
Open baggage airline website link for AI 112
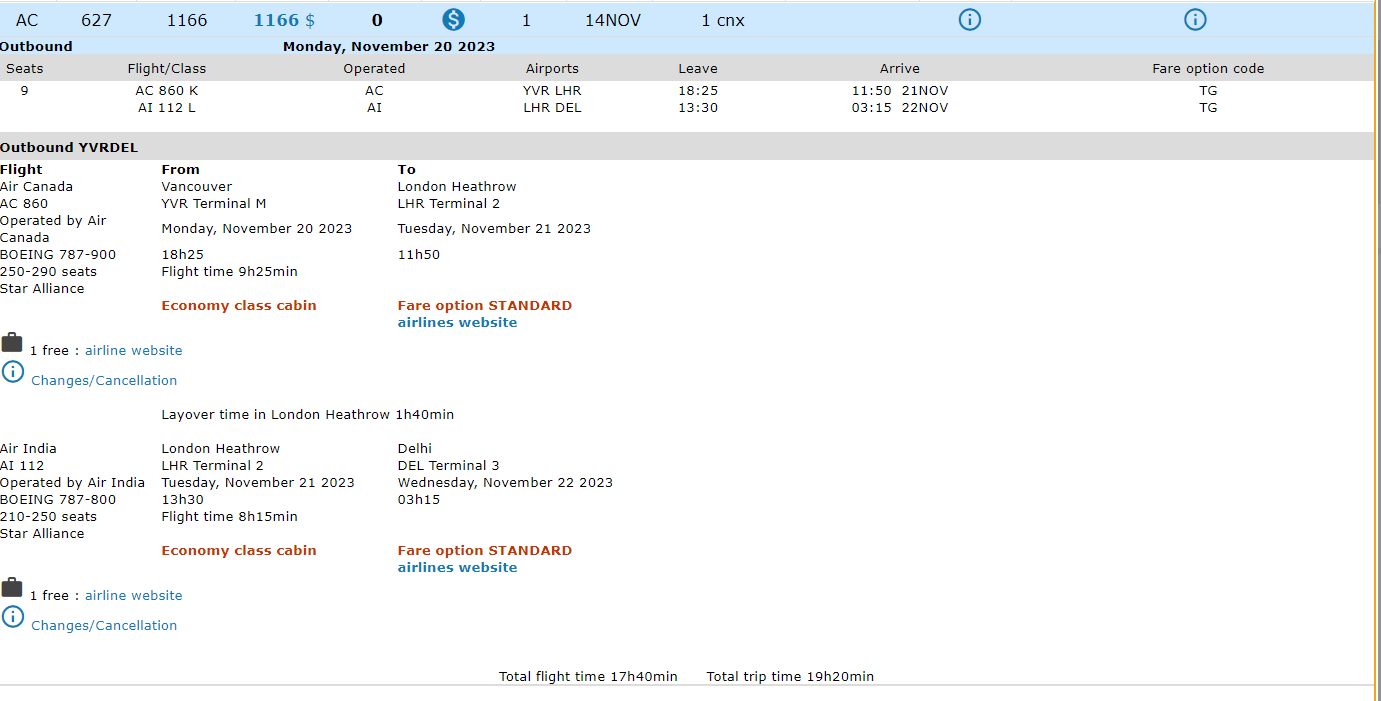point(133,596)
